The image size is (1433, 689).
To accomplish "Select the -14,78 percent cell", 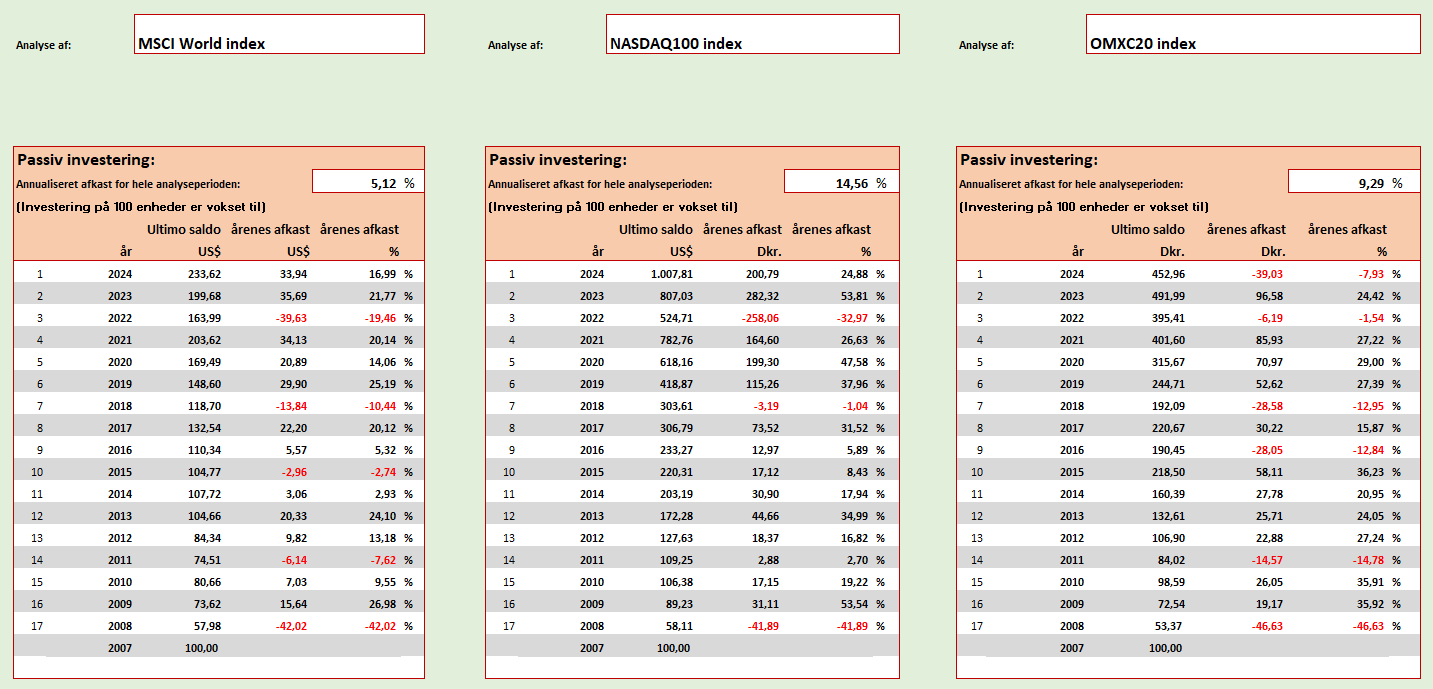I will coord(1367,560).
